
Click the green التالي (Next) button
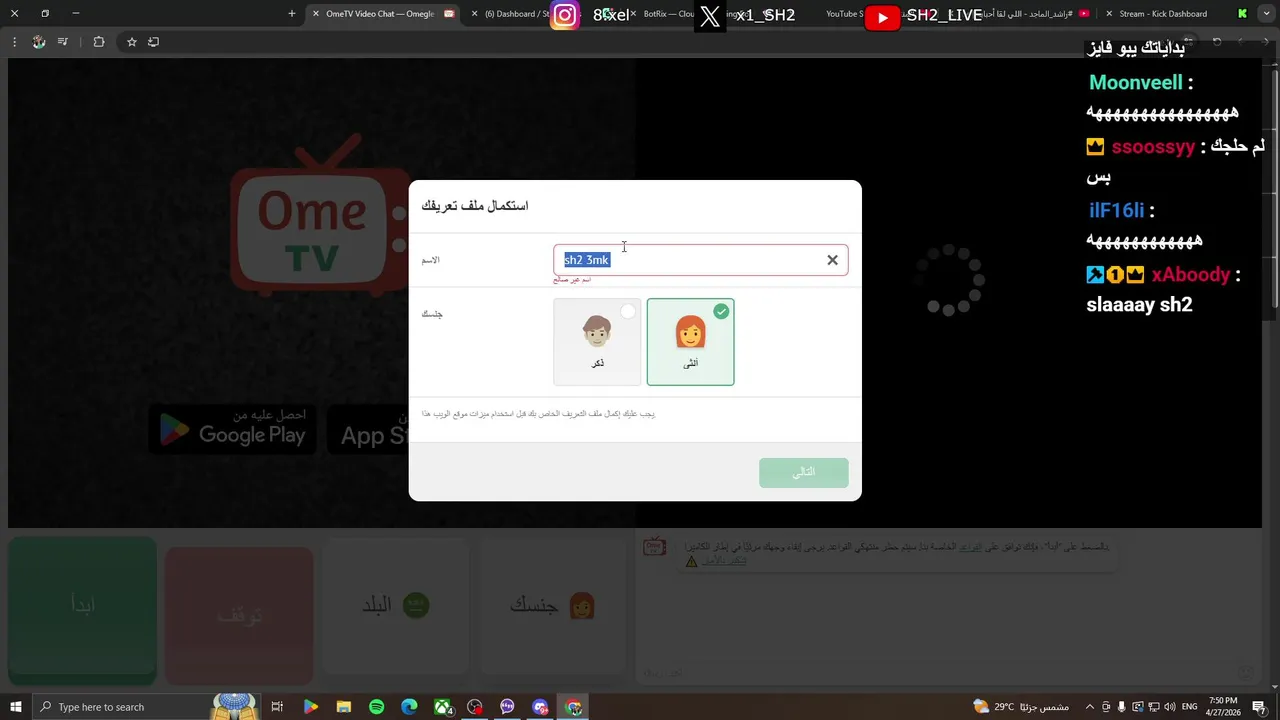point(803,472)
